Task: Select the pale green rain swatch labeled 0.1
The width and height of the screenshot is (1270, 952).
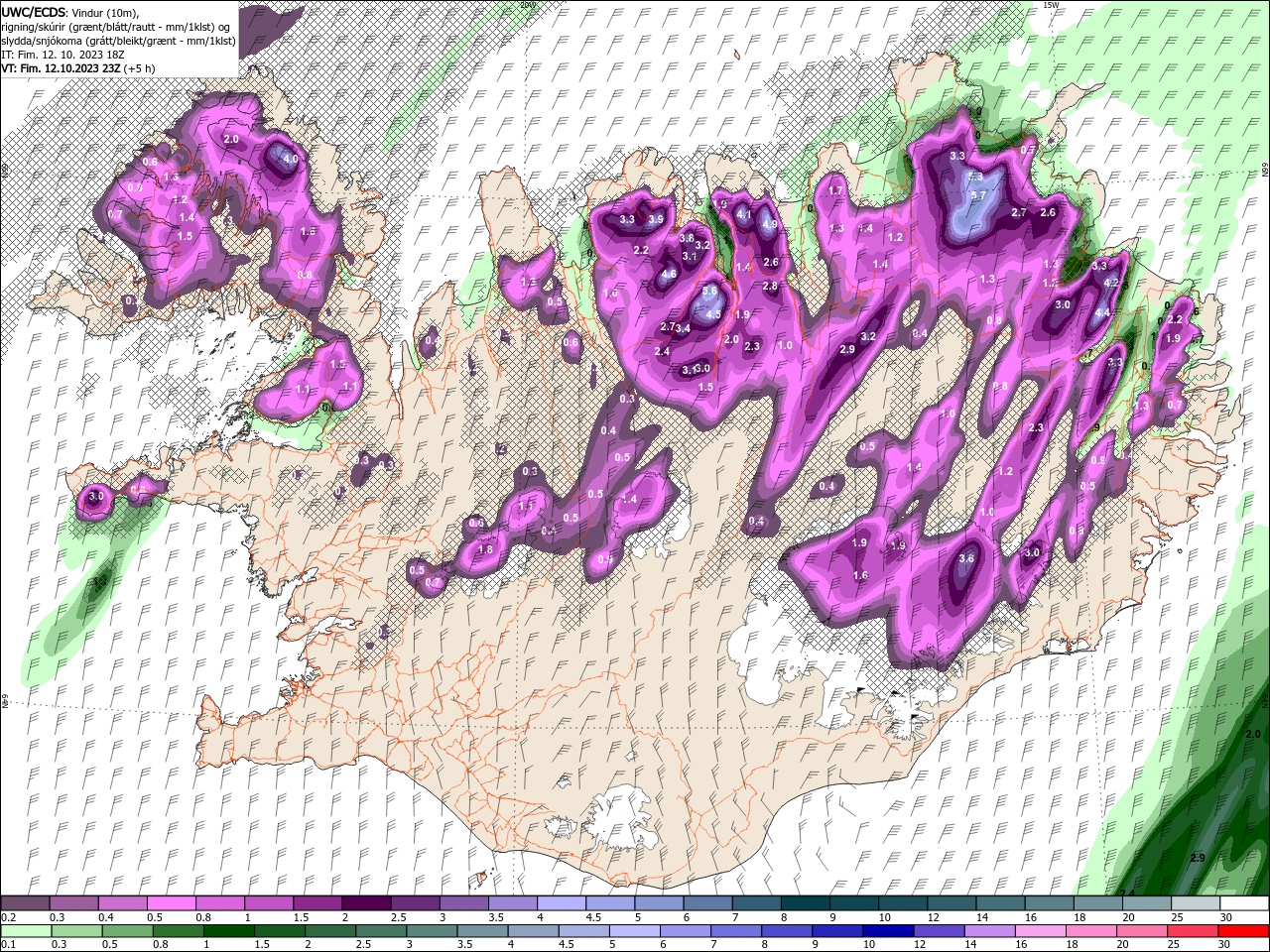Action: pos(25,931)
